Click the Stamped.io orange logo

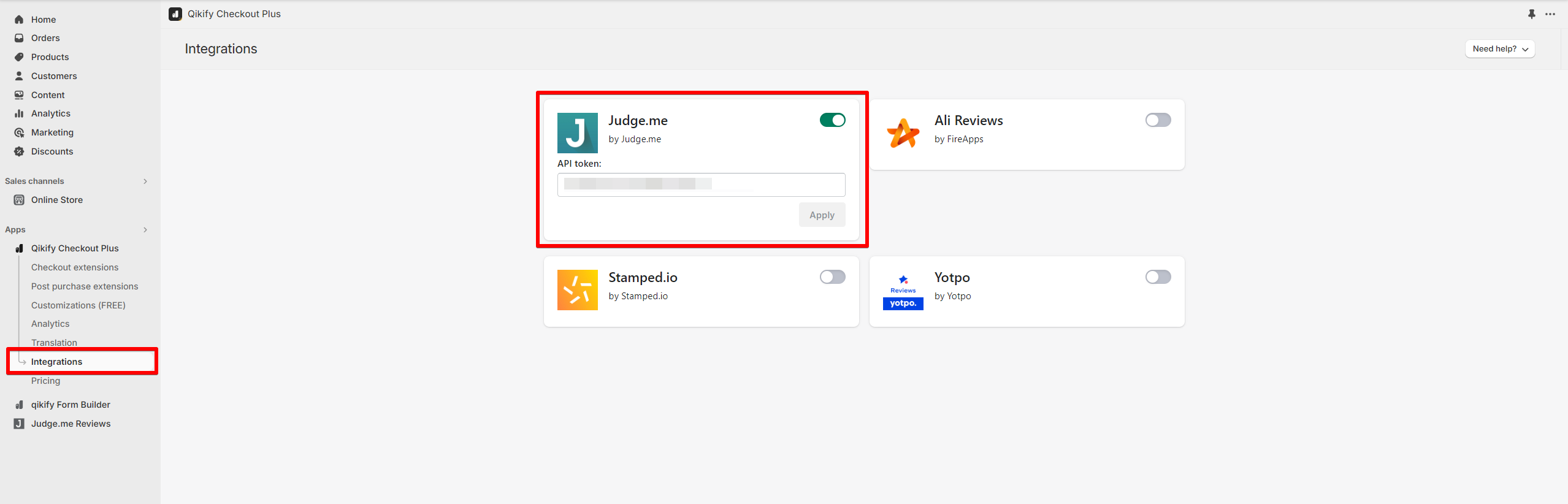pos(578,290)
